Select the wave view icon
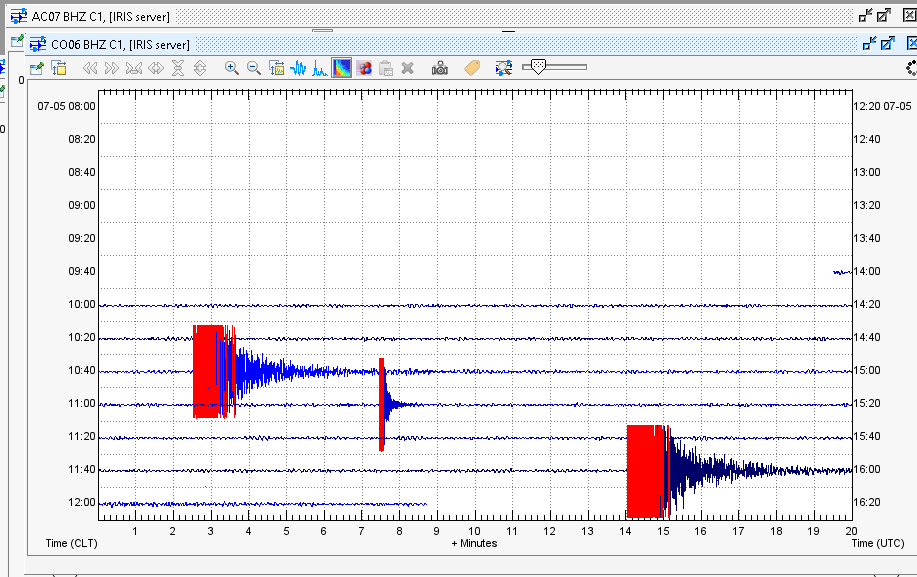This screenshot has width=917, height=577. coord(298,68)
